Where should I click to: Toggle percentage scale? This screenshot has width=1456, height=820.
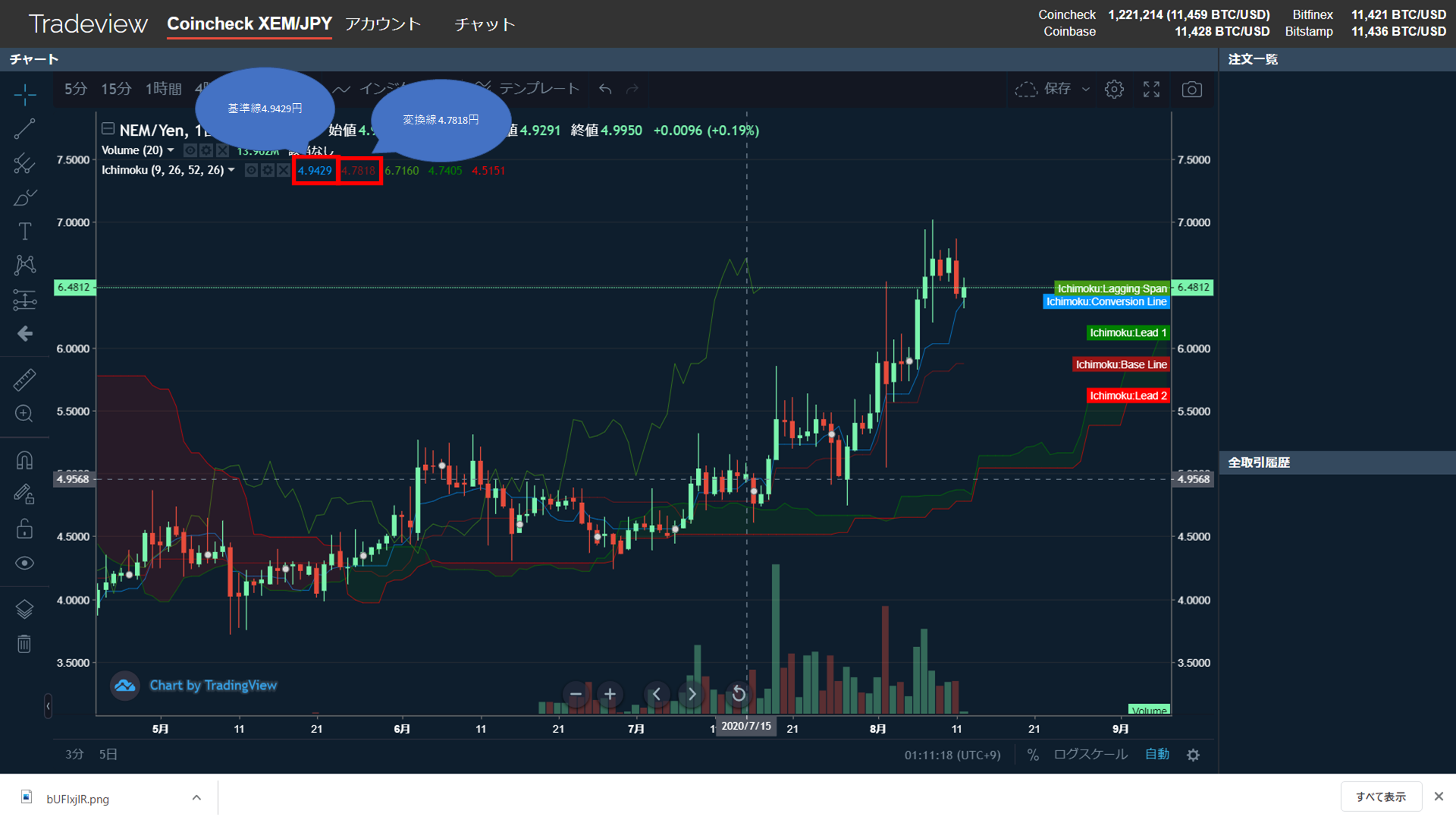(x=1033, y=755)
